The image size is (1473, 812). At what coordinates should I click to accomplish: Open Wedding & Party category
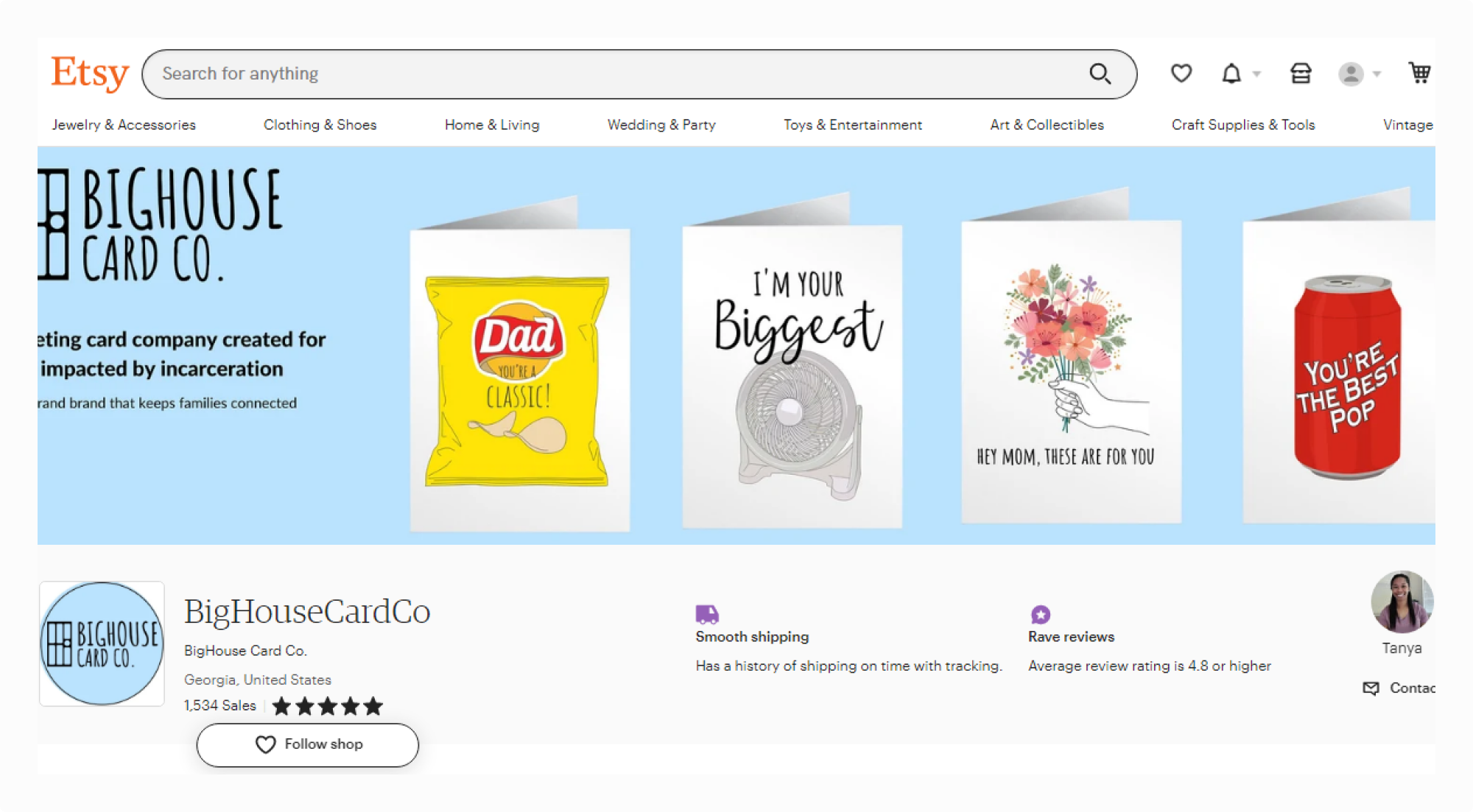pos(661,124)
